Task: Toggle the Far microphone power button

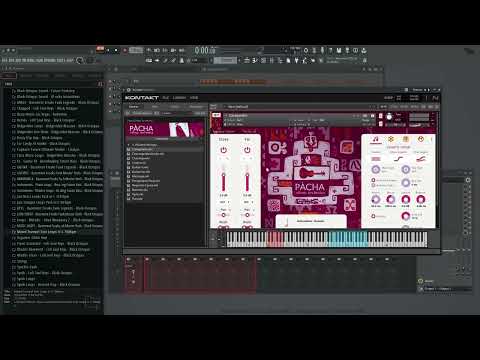Action: 247,150
